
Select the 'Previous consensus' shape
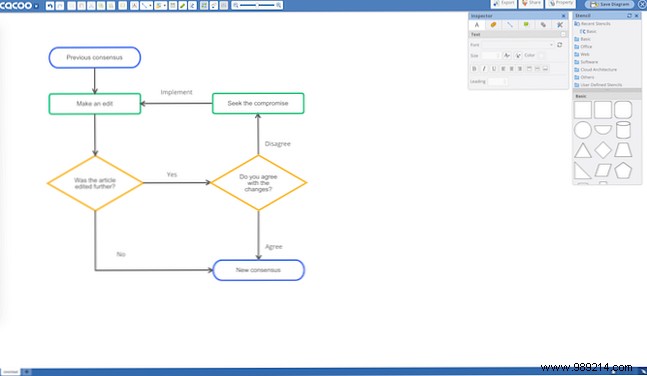[x=94, y=57]
